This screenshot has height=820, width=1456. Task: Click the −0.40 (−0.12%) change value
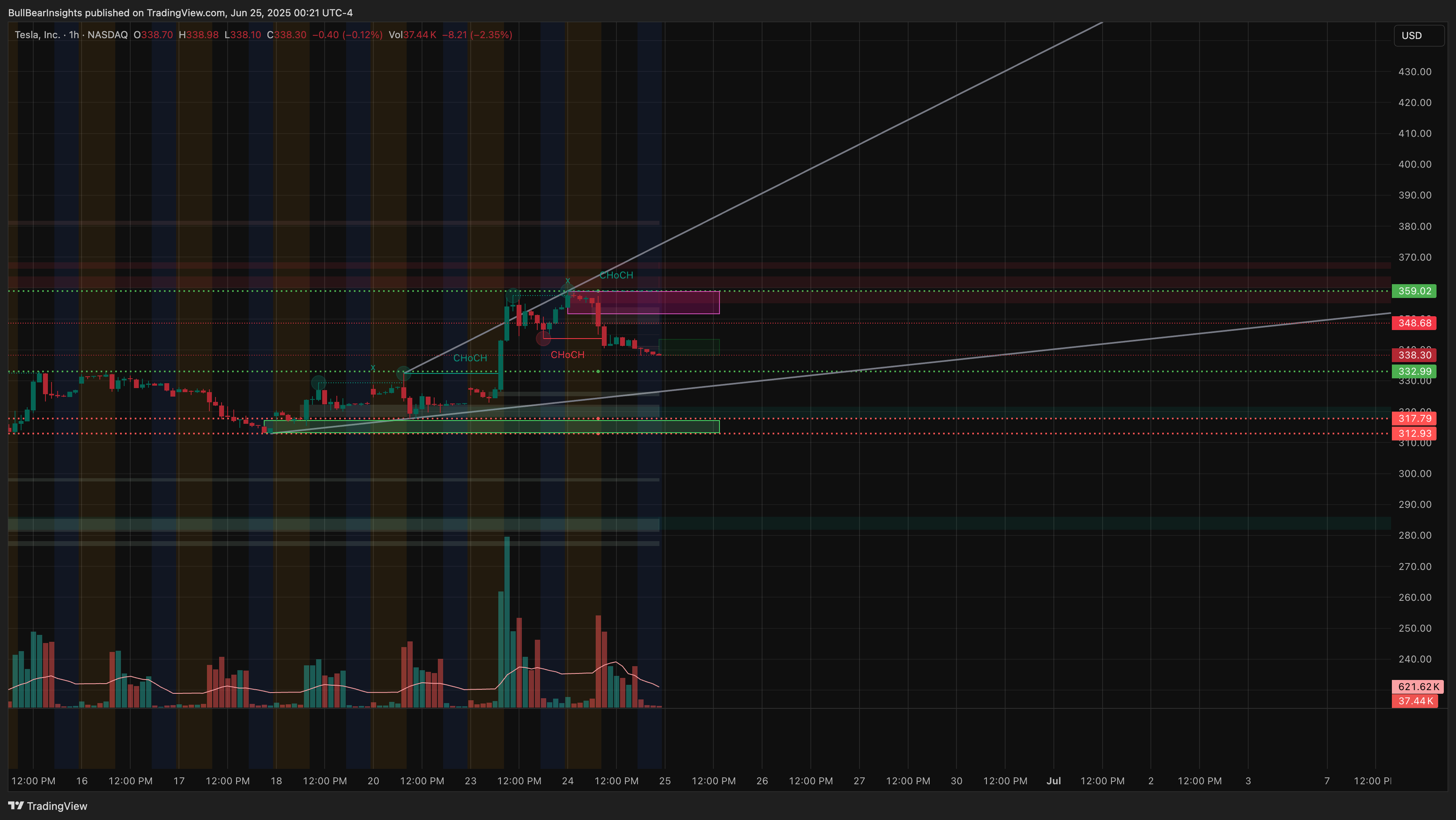click(x=347, y=35)
